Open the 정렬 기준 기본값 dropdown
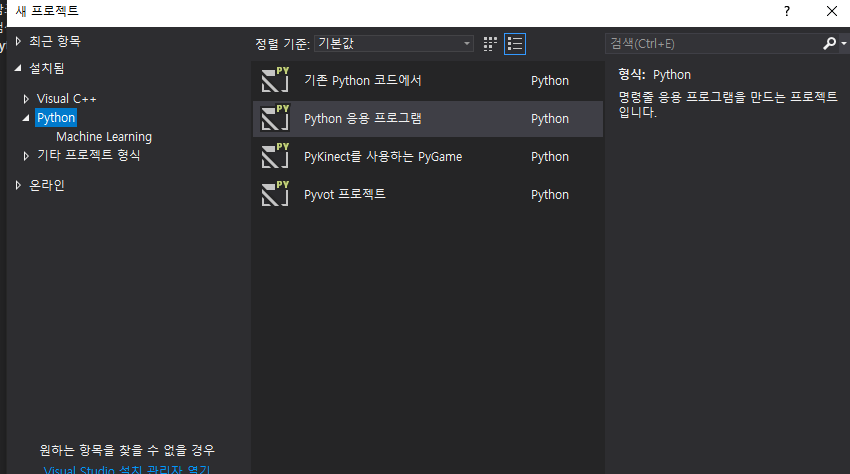This screenshot has width=850, height=474. 394,43
